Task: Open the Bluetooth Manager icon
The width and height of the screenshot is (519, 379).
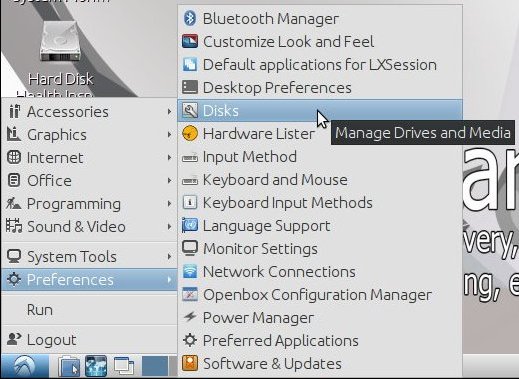Action: [x=190, y=18]
